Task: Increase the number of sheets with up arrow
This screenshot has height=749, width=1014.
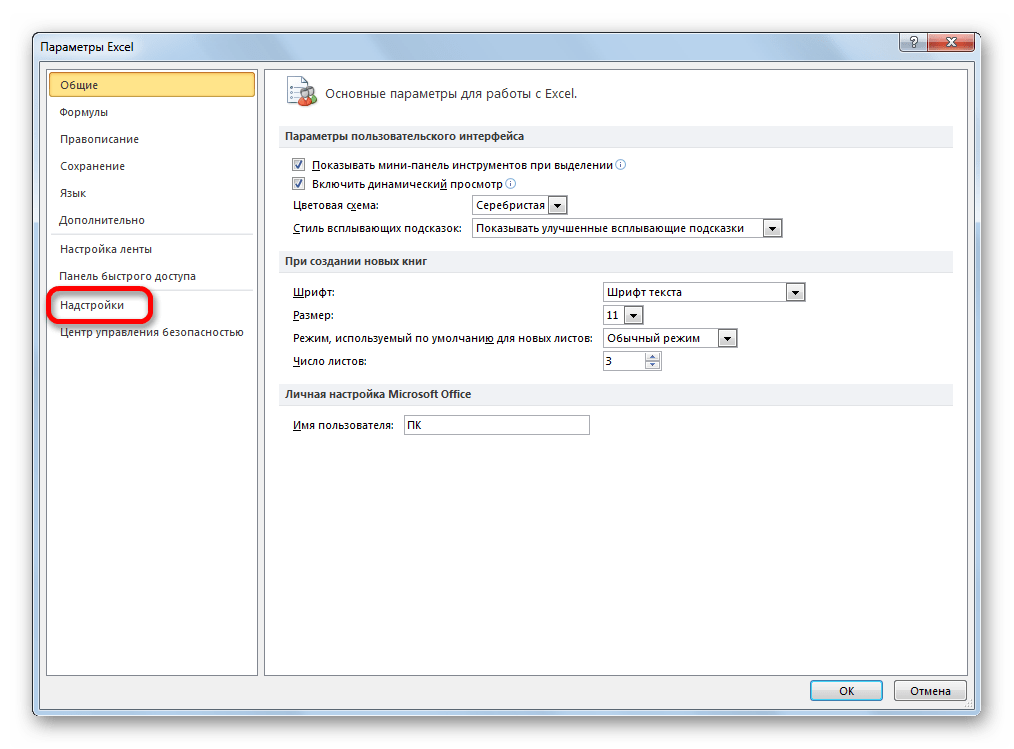Action: [x=653, y=357]
